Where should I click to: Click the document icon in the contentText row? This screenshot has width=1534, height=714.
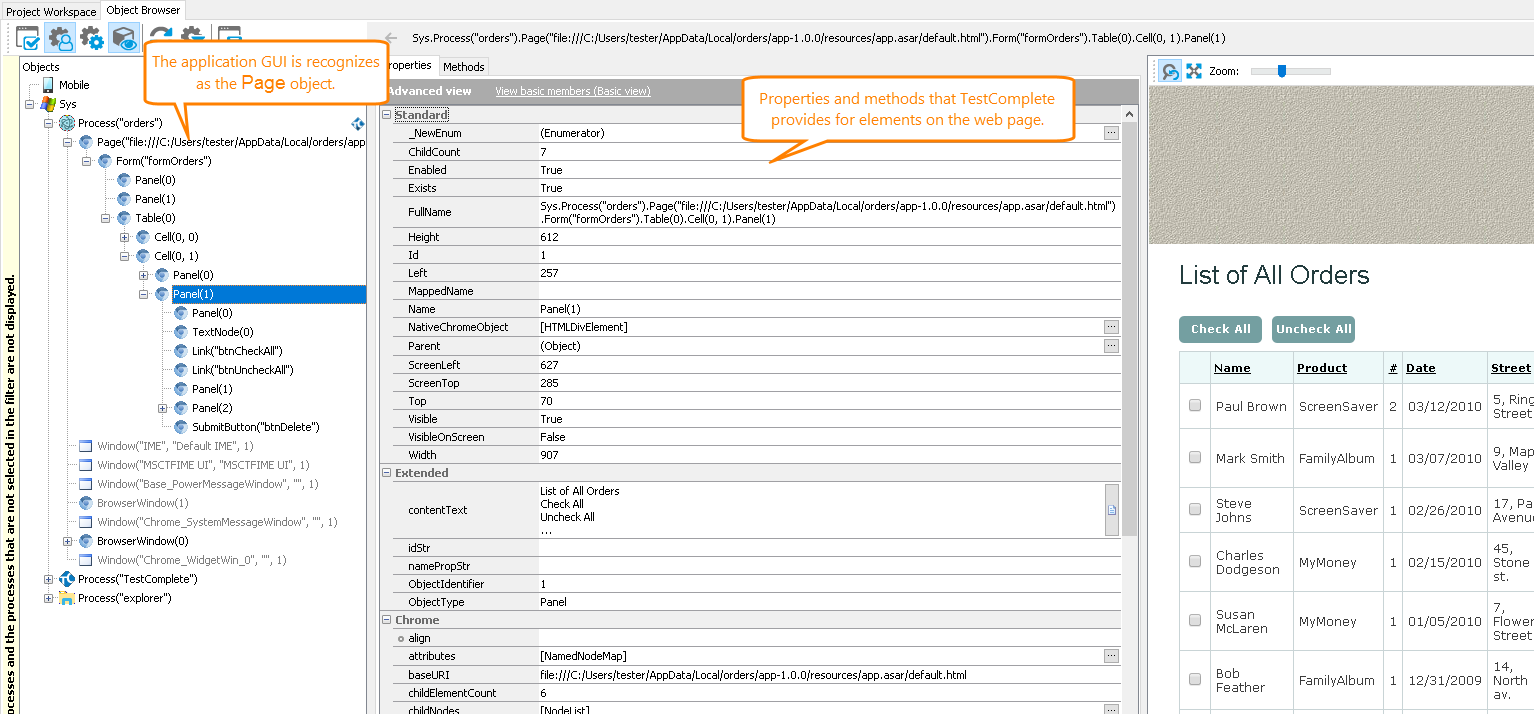click(1111, 510)
